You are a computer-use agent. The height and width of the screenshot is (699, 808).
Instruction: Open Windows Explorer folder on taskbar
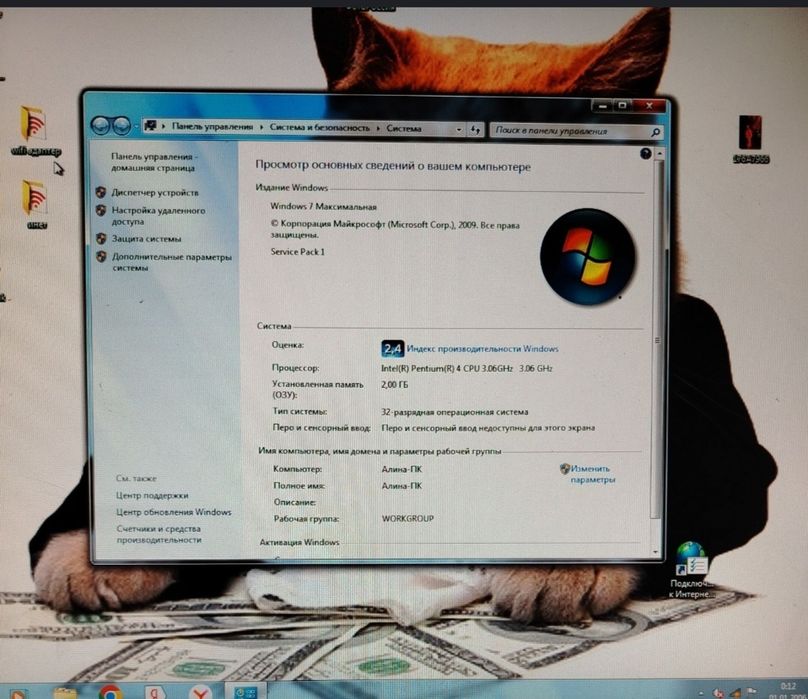coord(65,693)
